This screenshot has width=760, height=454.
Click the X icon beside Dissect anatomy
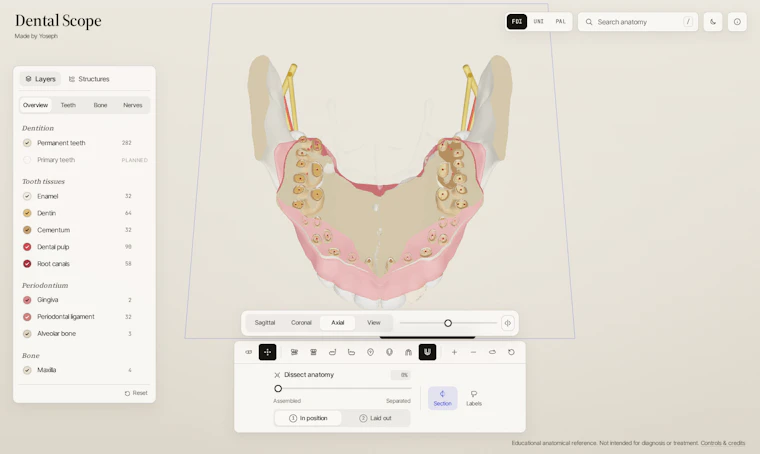(x=277, y=375)
